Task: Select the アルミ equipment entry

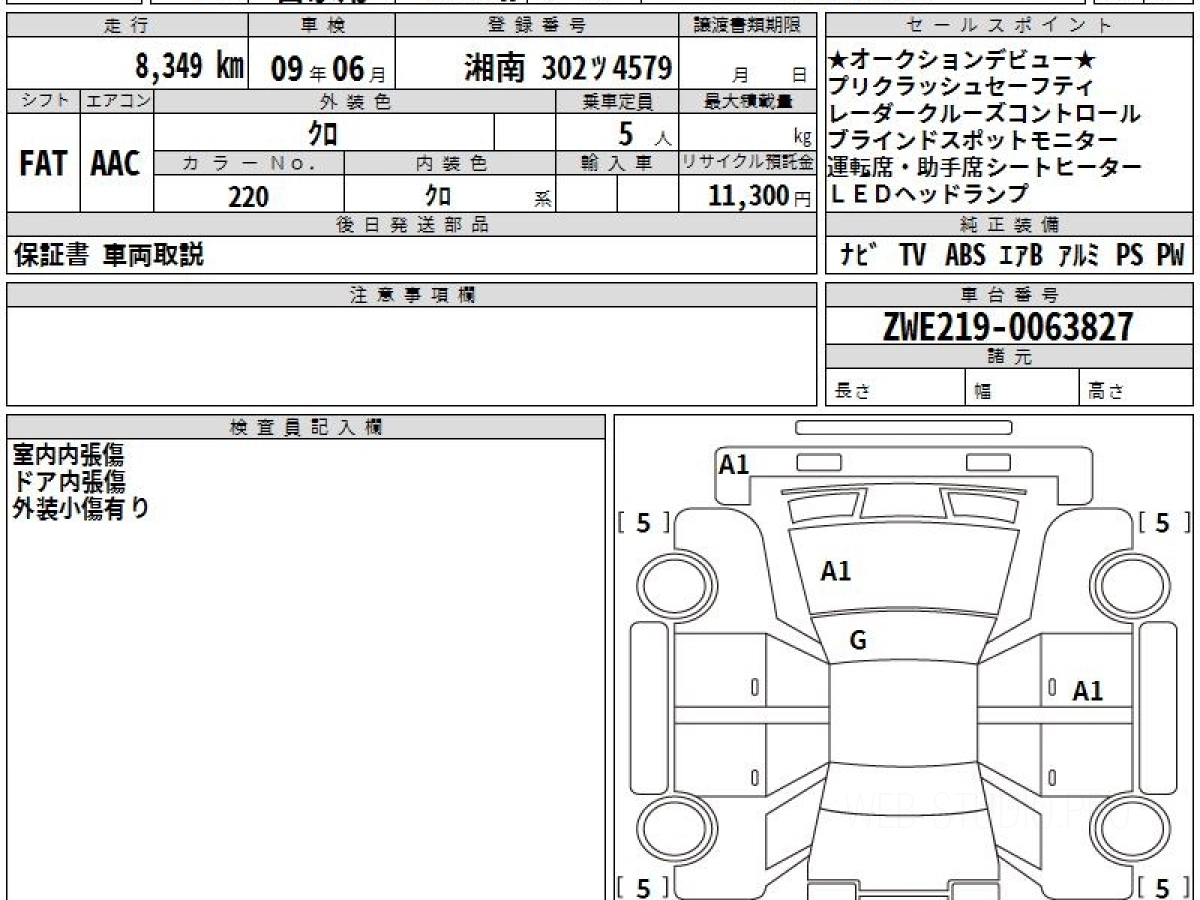Action: pyautogui.click(x=1080, y=255)
